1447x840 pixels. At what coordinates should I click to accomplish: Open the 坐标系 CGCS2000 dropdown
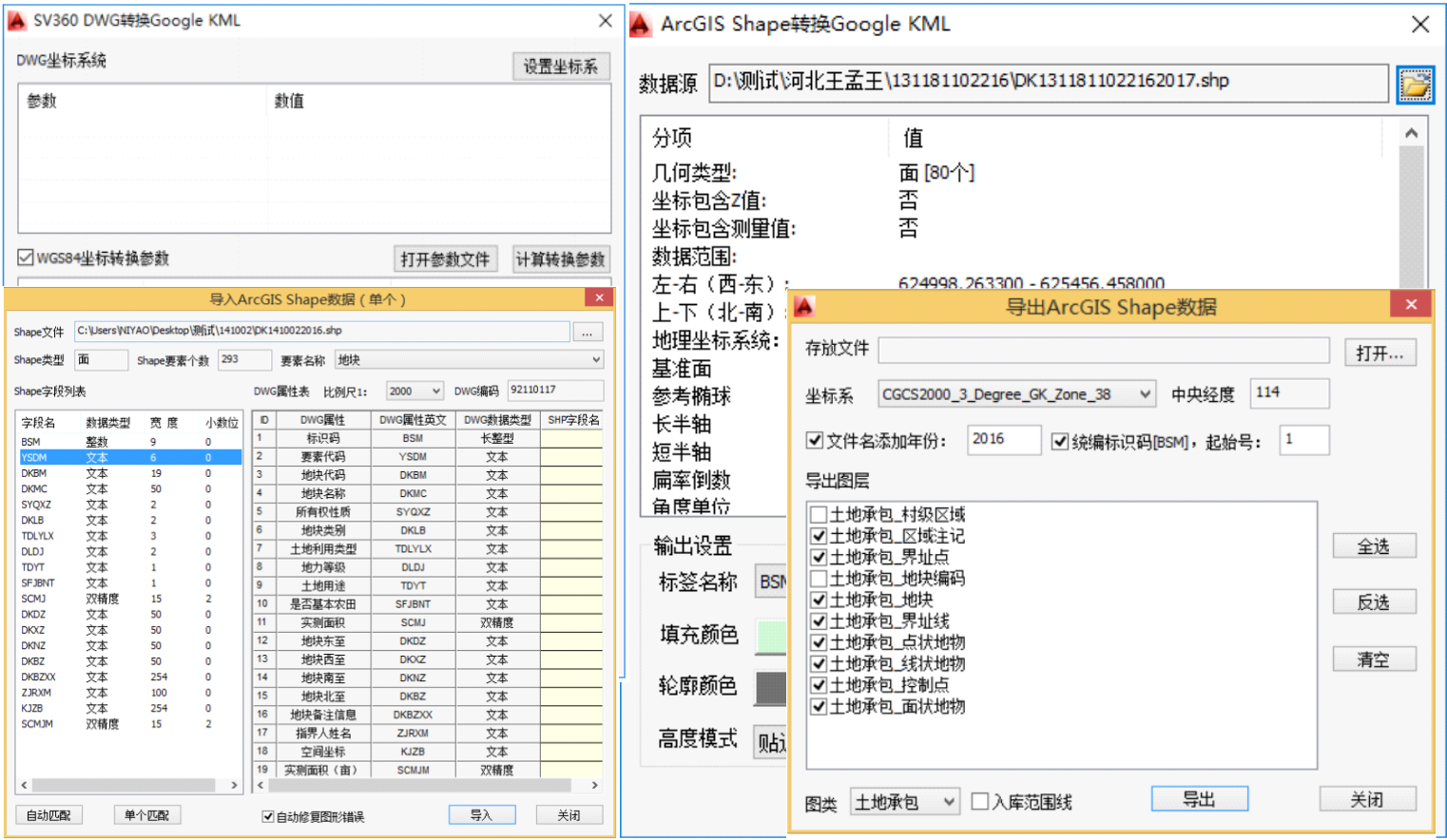coord(1145,394)
